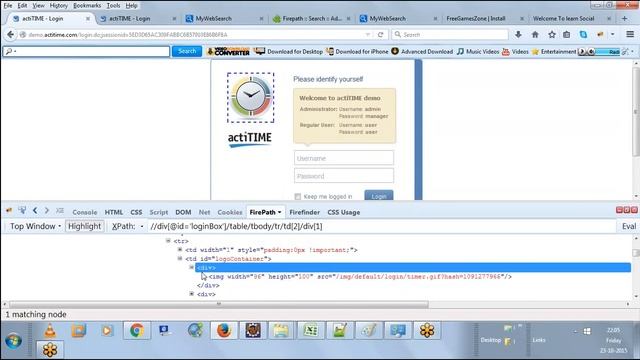Click the blue Login button
The width and height of the screenshot is (640, 360).
click(x=379, y=196)
